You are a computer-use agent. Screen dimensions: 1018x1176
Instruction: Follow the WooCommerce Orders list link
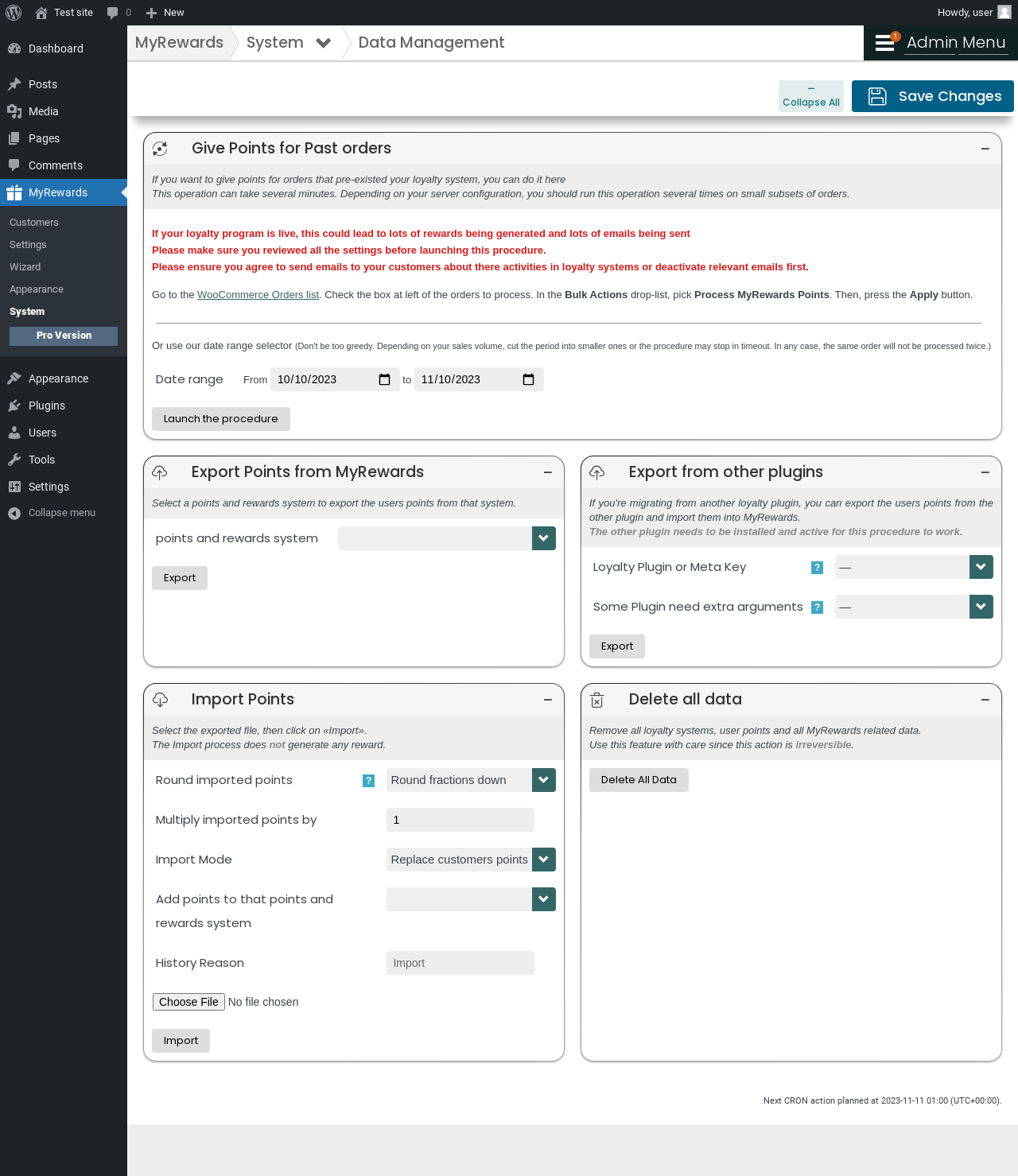pyautogui.click(x=258, y=294)
